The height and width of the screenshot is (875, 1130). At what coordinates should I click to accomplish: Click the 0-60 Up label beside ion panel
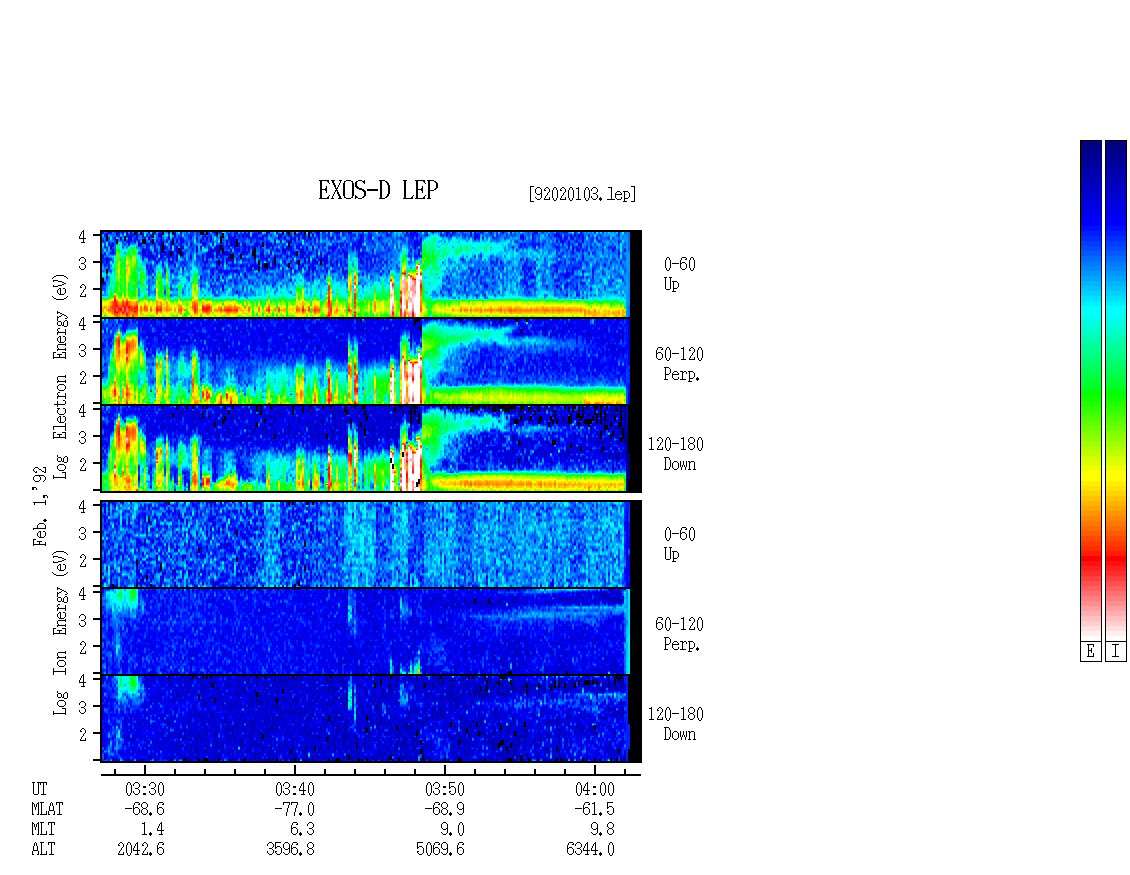[680, 544]
